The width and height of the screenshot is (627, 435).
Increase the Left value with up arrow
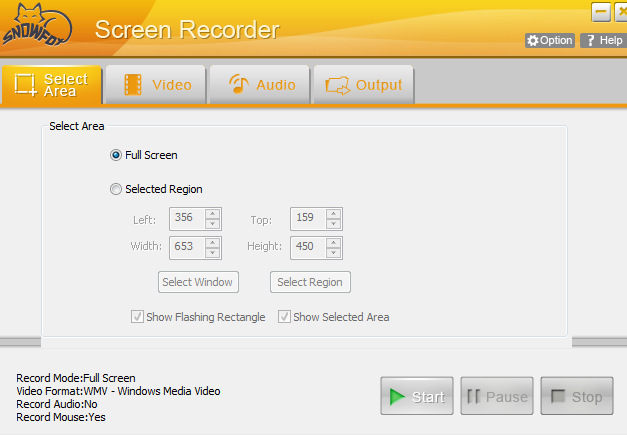213,214
